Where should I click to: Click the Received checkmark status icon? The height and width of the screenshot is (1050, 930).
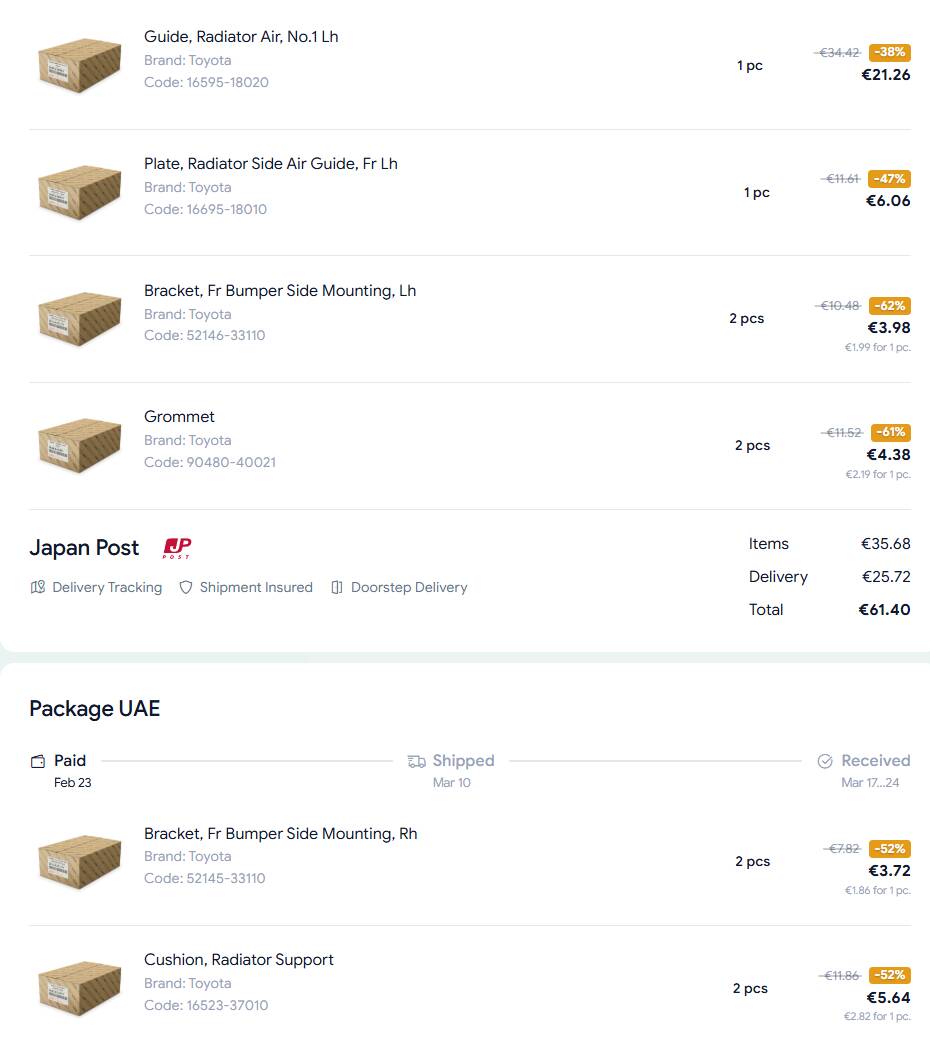coord(825,761)
